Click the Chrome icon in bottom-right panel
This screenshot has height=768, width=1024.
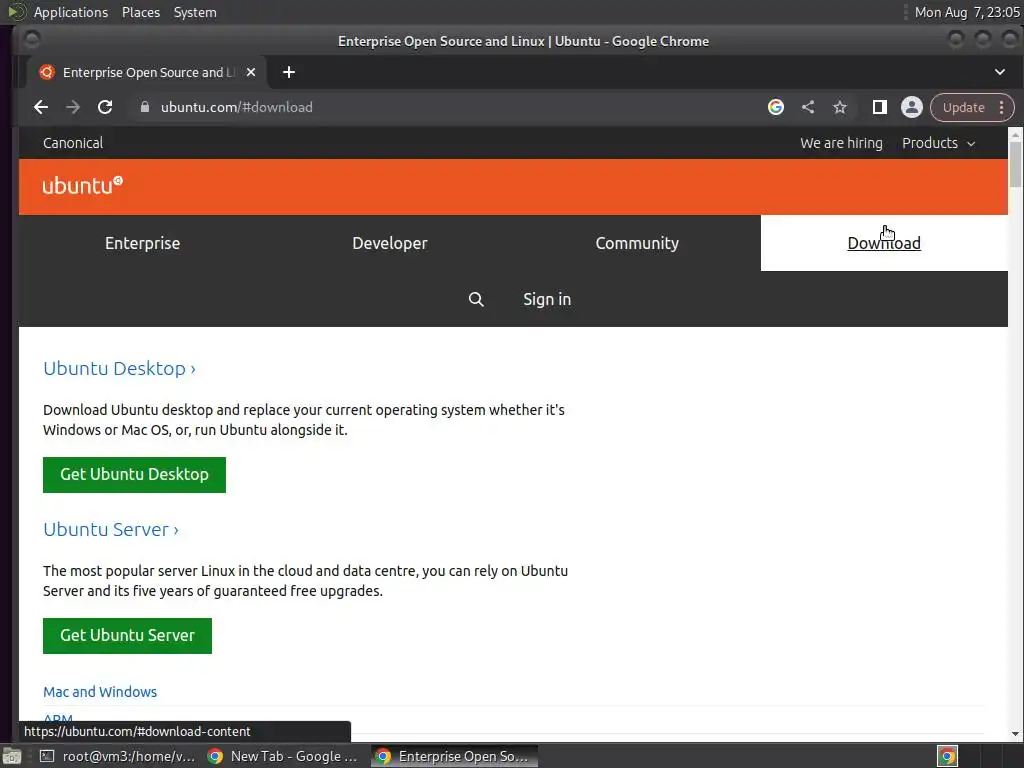click(948, 756)
